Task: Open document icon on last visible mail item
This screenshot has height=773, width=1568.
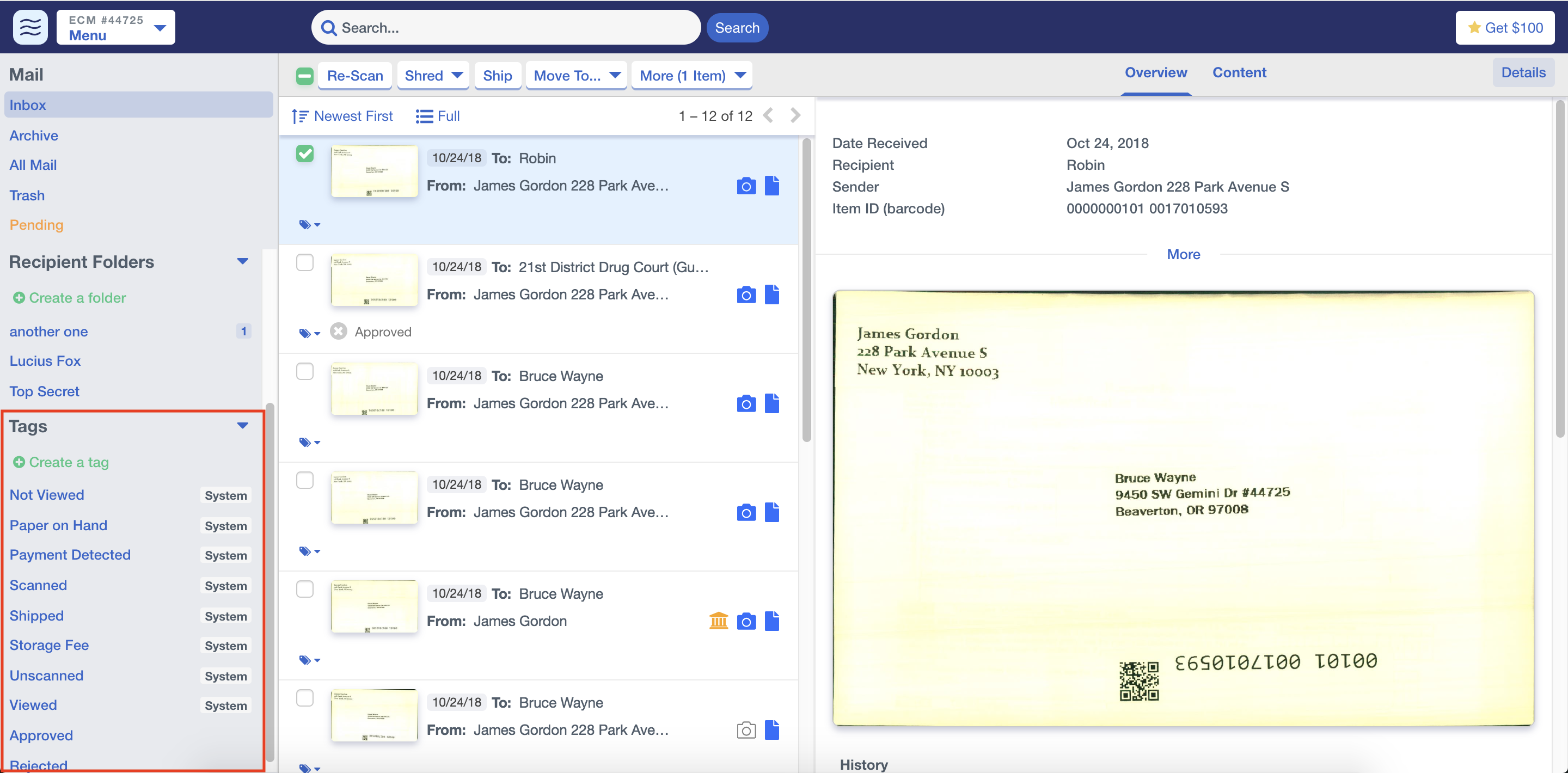Action: [x=772, y=730]
